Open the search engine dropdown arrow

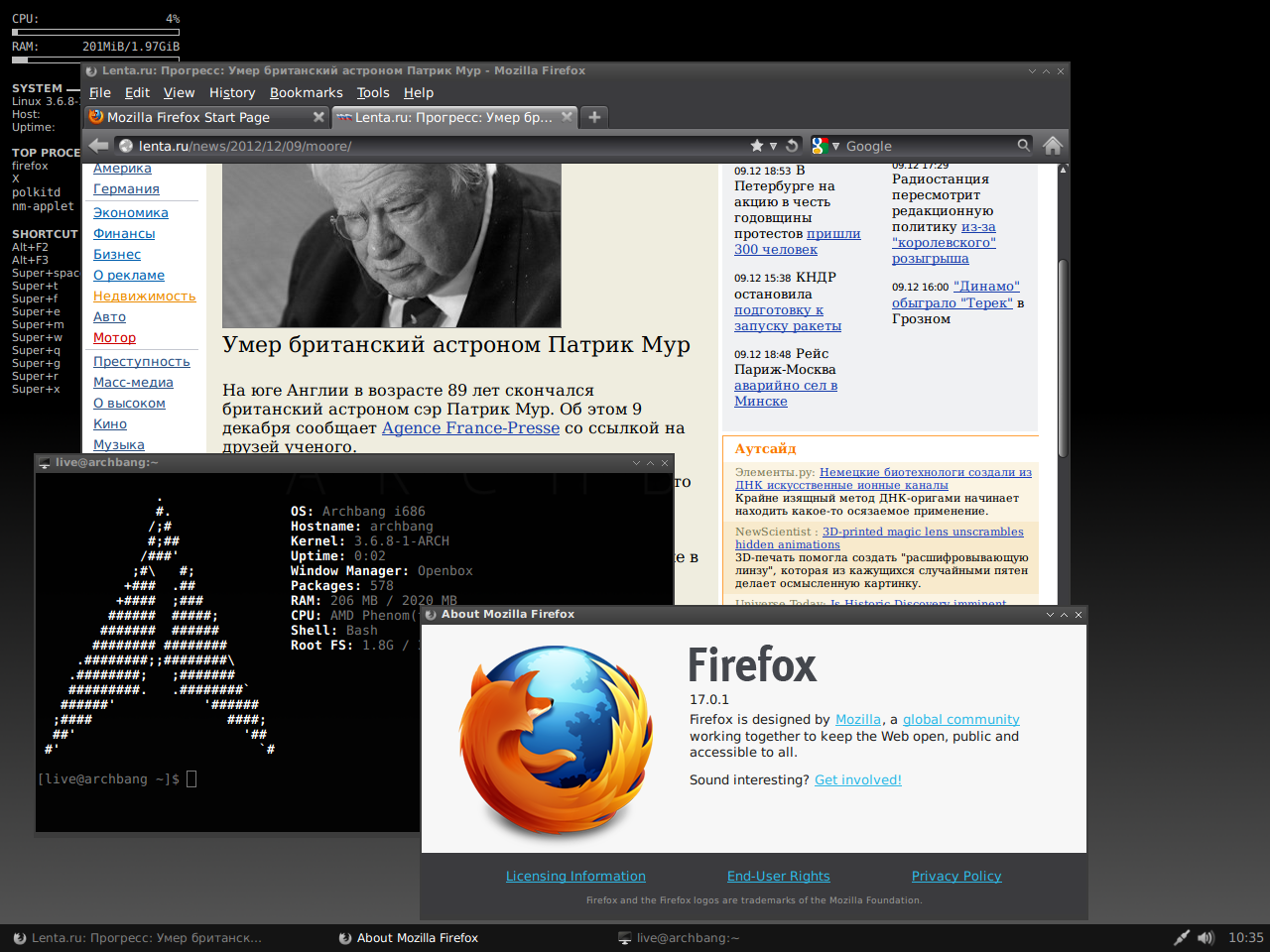835,146
